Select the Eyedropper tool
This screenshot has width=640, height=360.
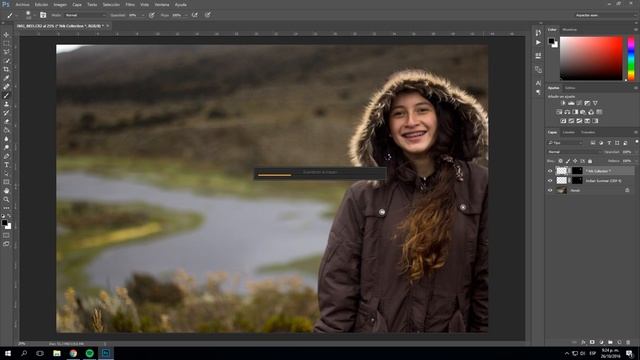click(6, 78)
